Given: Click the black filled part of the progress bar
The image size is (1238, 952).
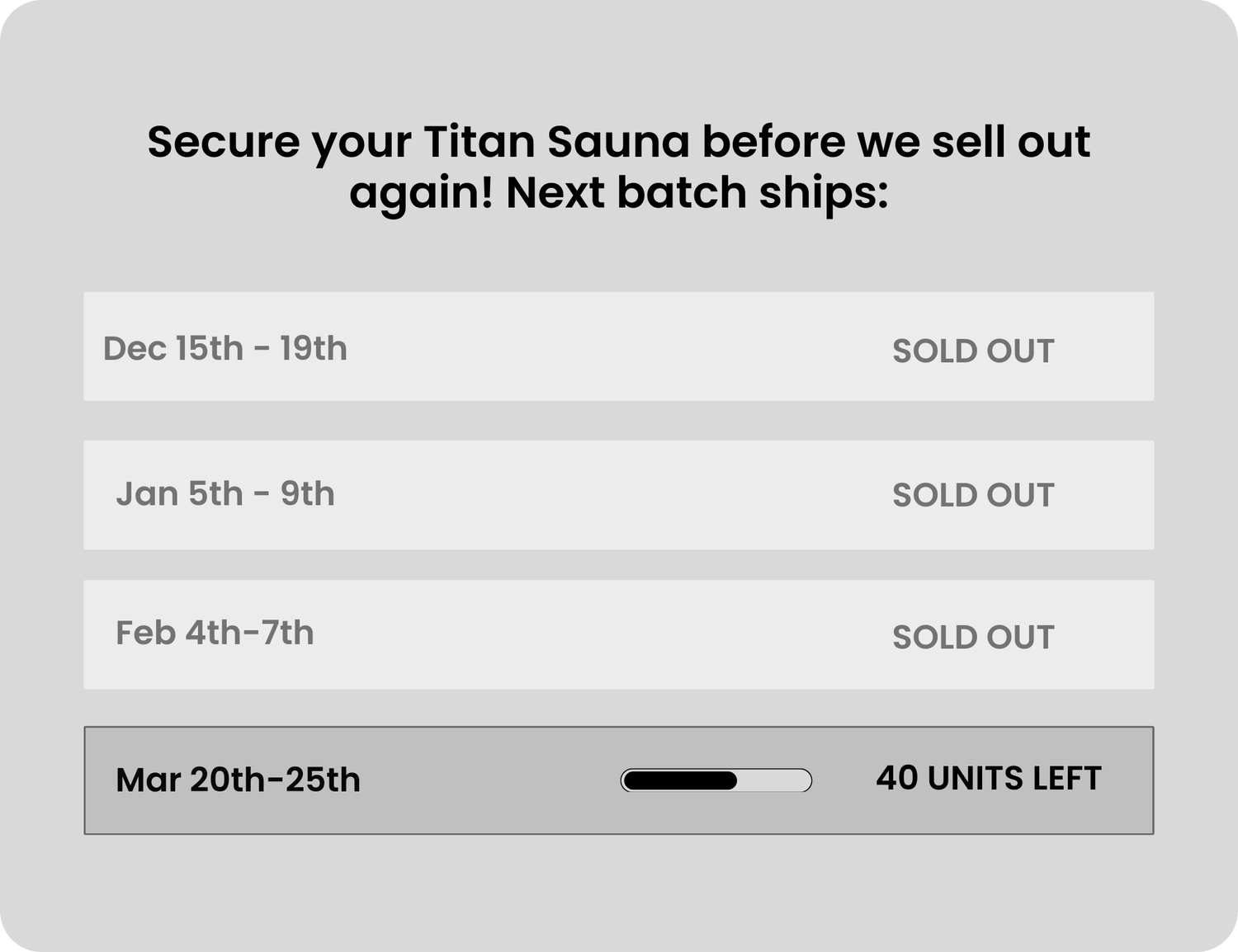Looking at the screenshot, I should point(680,780).
